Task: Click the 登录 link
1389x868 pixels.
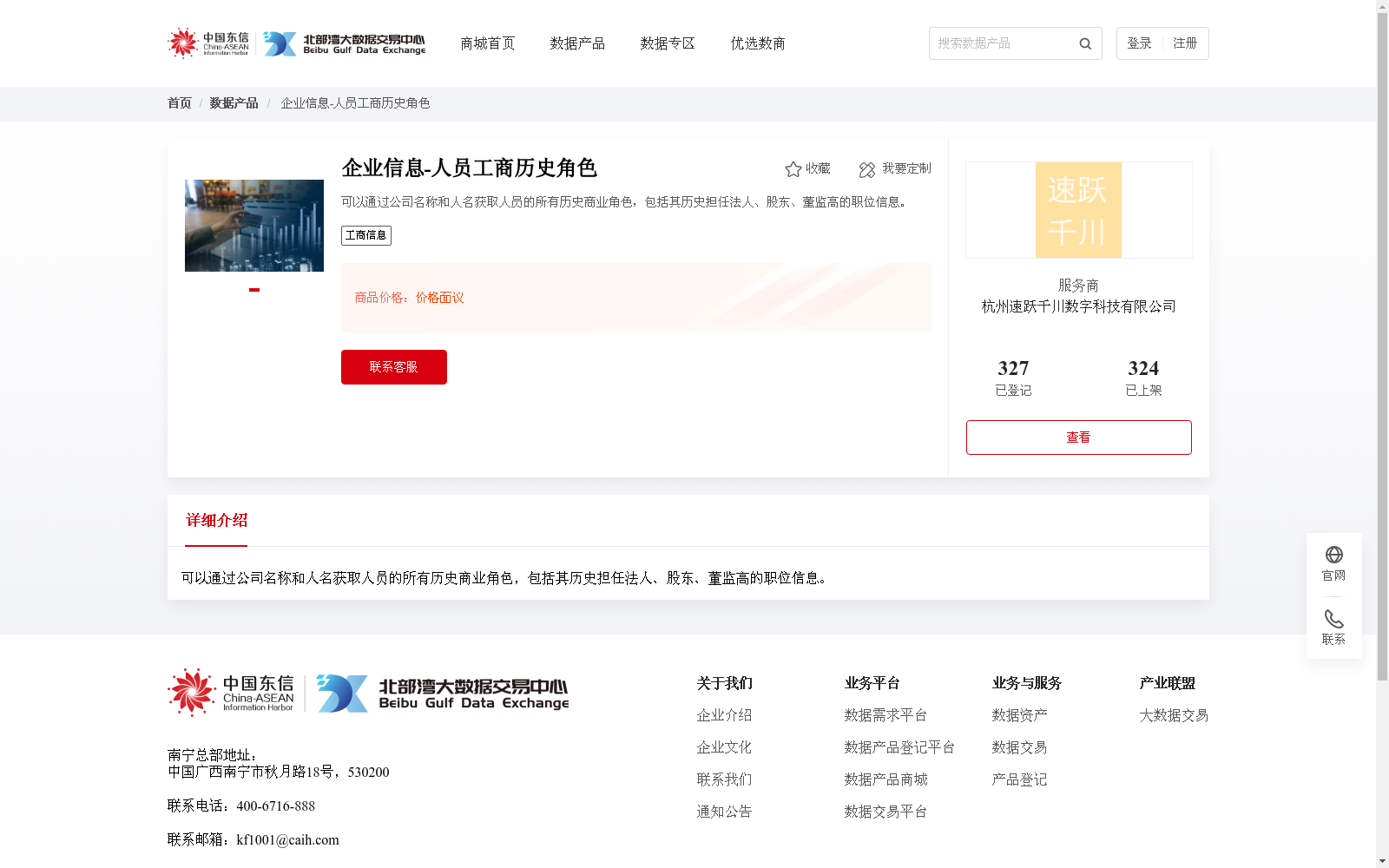Action: coord(1139,43)
